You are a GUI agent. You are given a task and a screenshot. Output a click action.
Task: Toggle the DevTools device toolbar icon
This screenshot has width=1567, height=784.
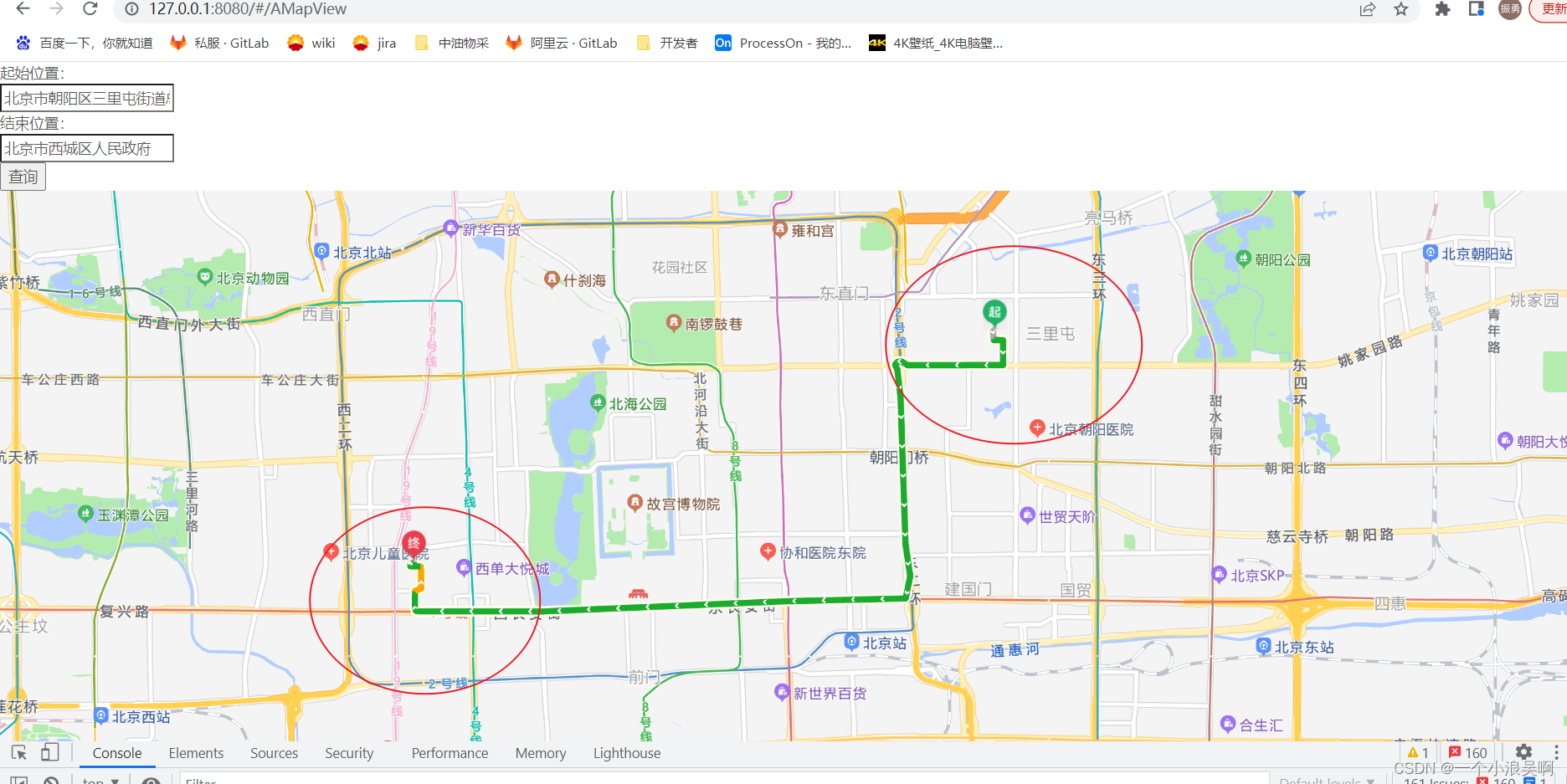point(50,752)
